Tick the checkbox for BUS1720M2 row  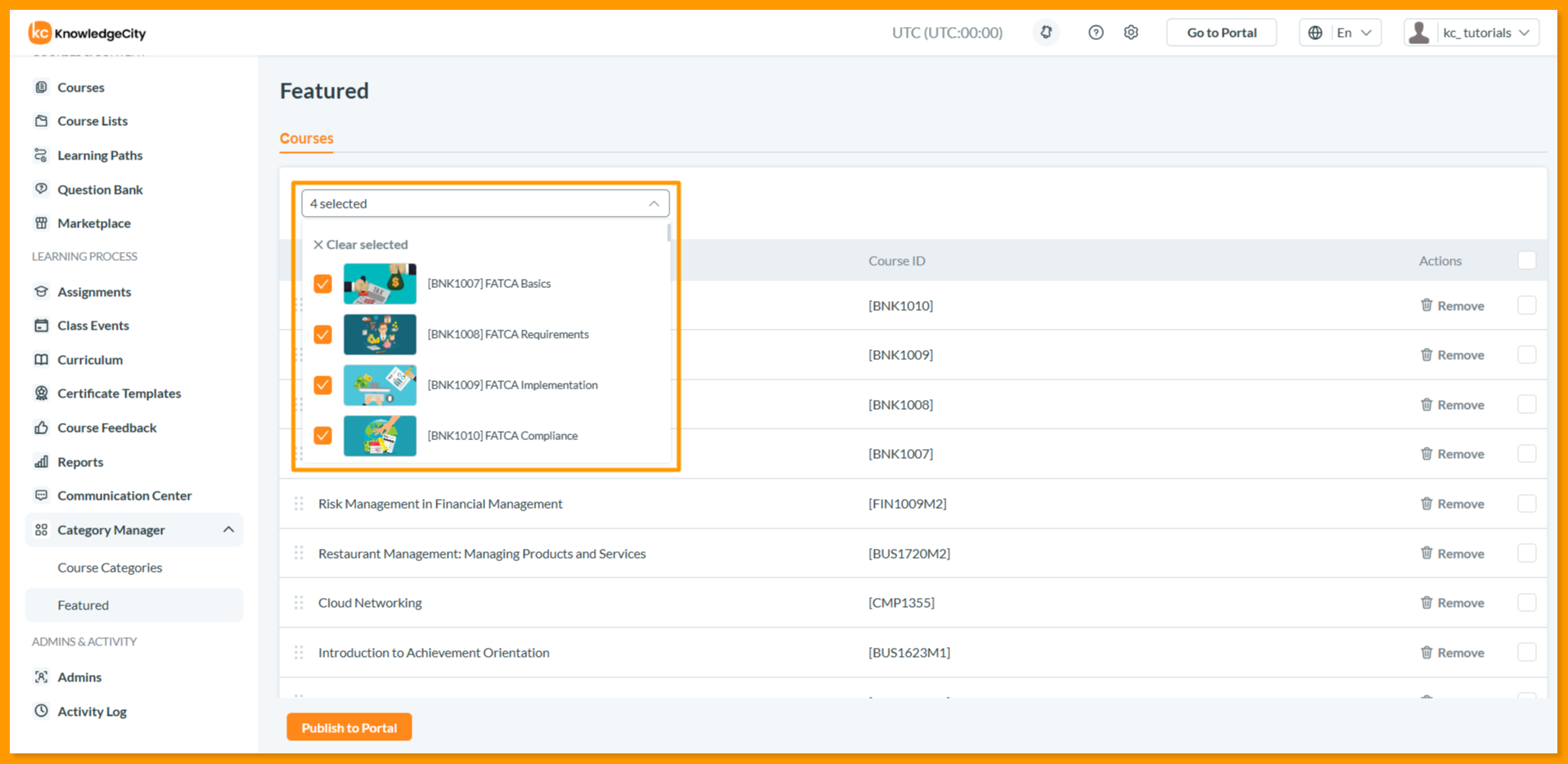click(x=1526, y=553)
